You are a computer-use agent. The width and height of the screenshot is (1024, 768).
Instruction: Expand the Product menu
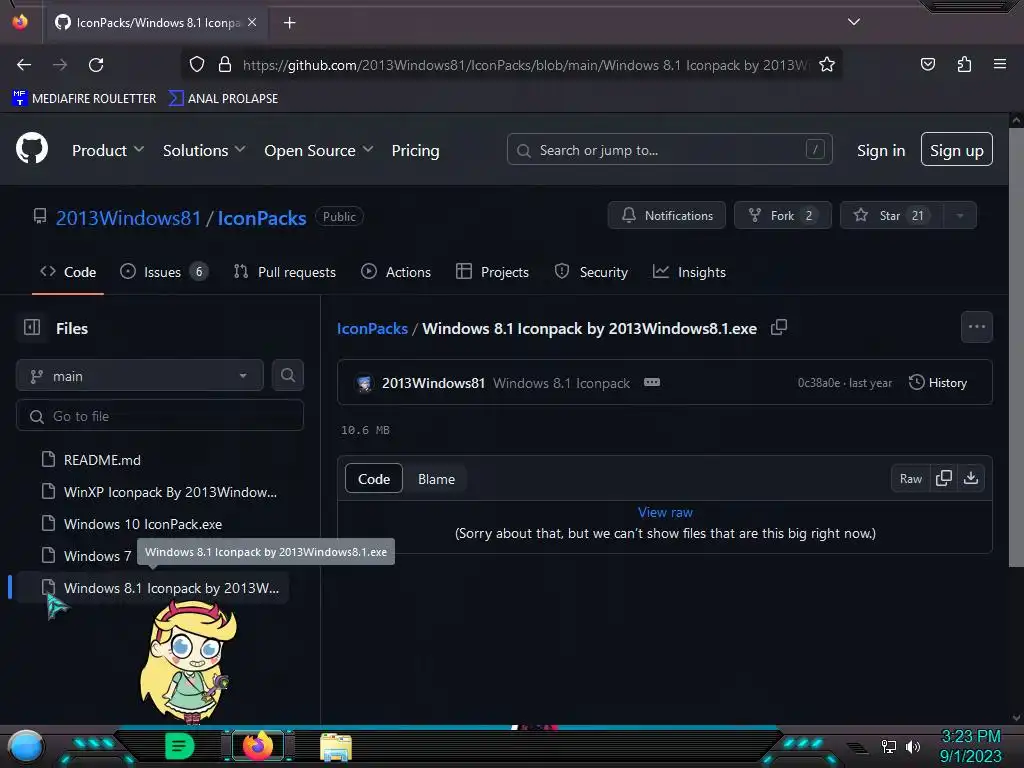[x=108, y=150]
